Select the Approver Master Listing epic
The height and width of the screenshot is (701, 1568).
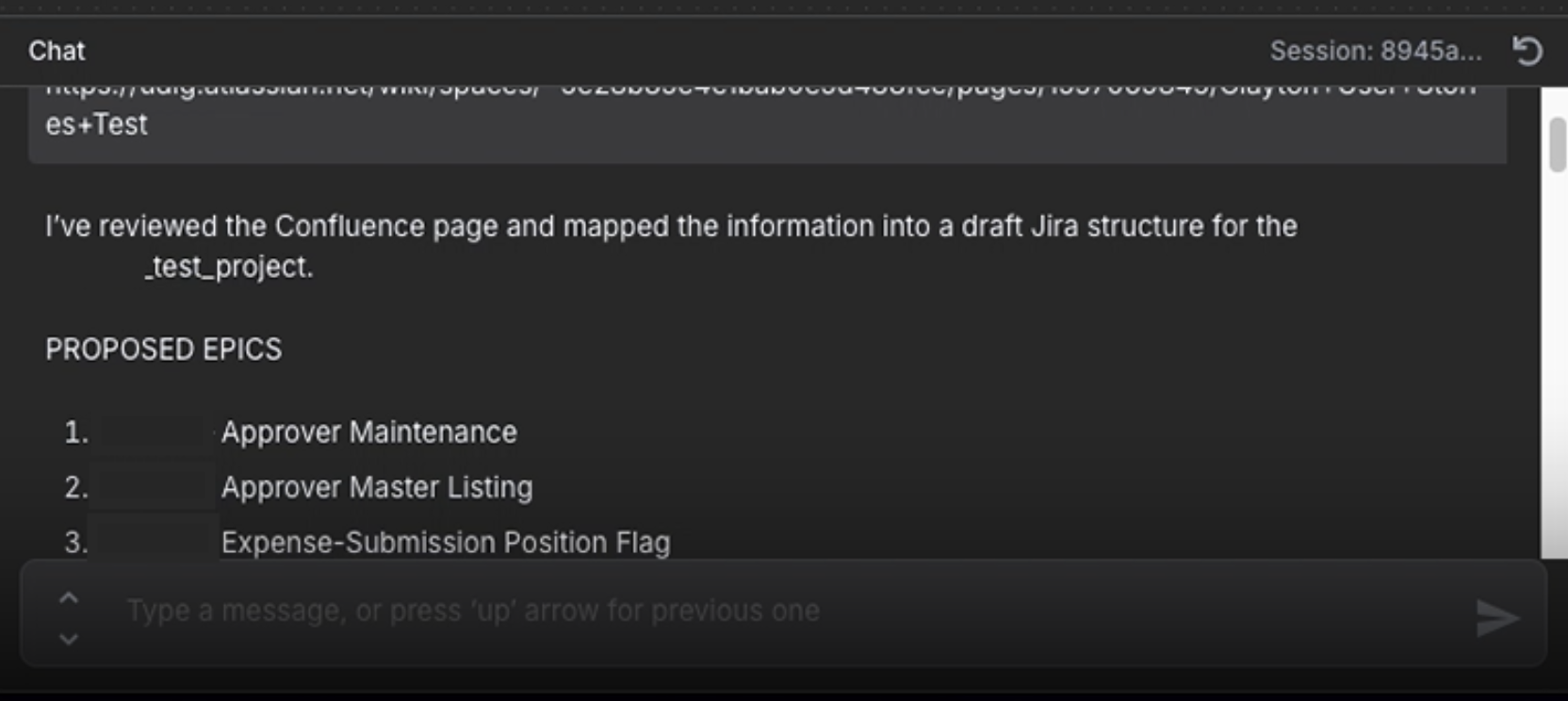(377, 487)
